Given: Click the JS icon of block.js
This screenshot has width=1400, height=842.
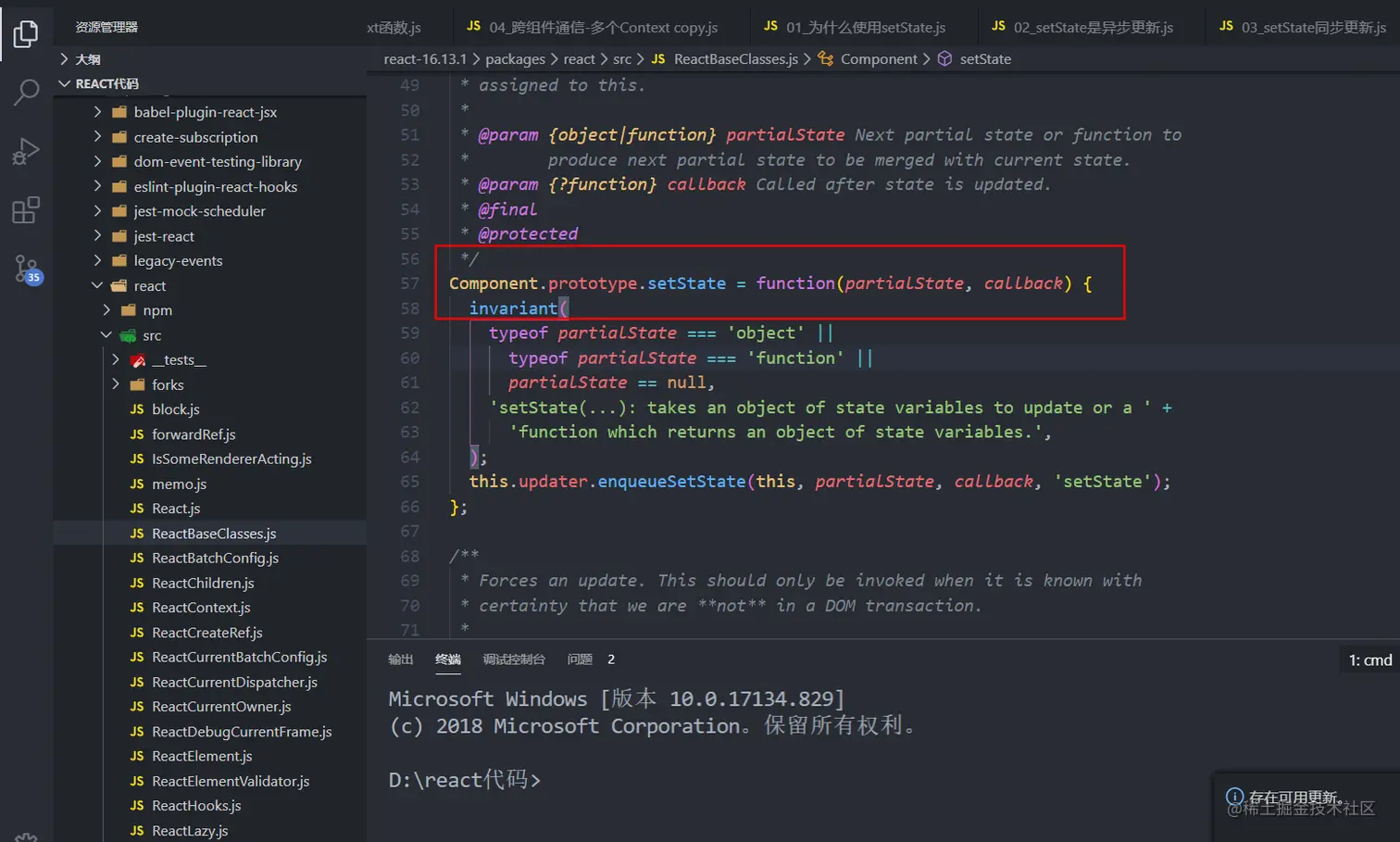Looking at the screenshot, I should coord(137,409).
